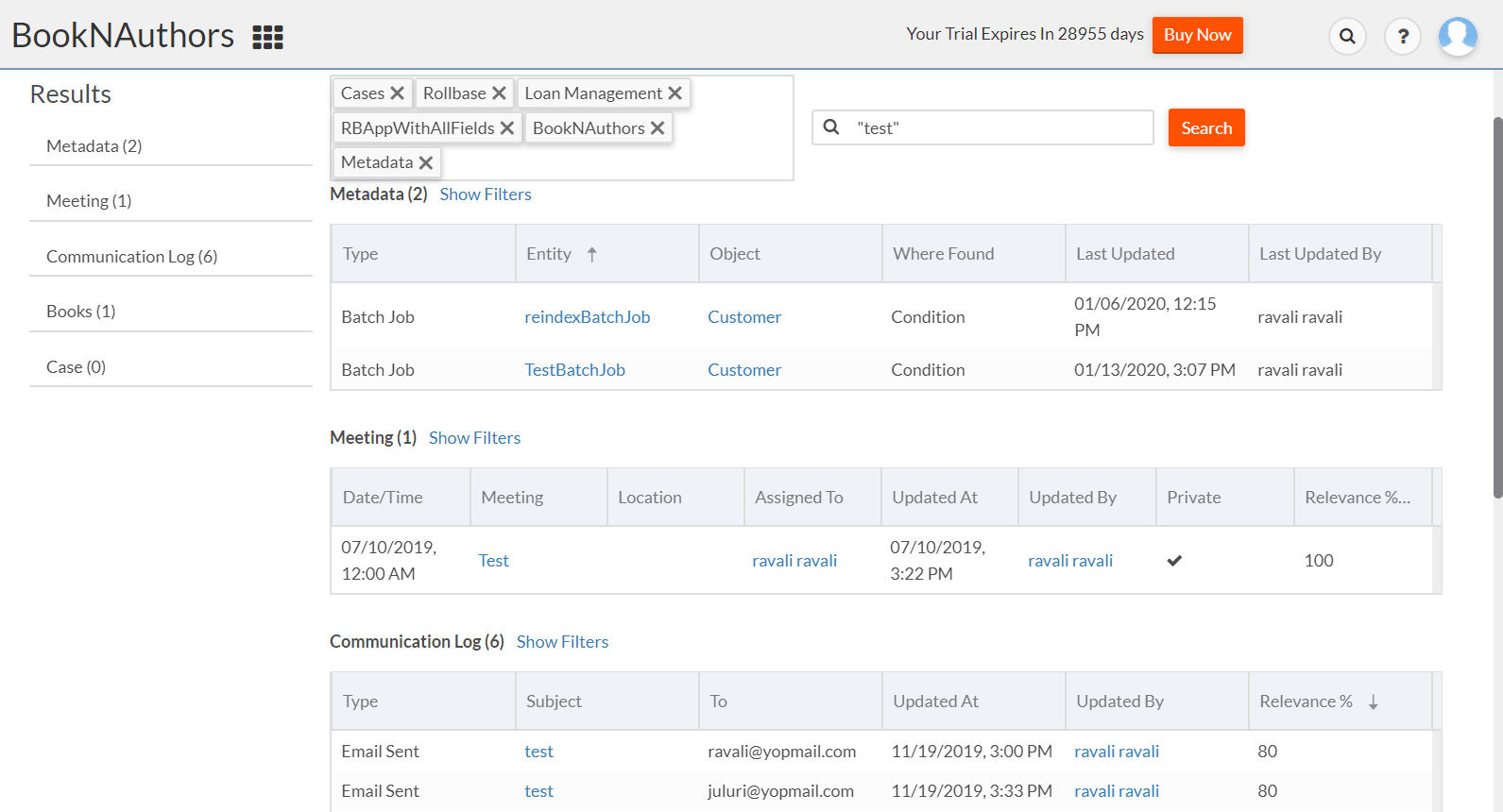Viewport: 1503px width, 812px height.
Task: Click the Private checkmark in Meeting row
Action: 1174,561
